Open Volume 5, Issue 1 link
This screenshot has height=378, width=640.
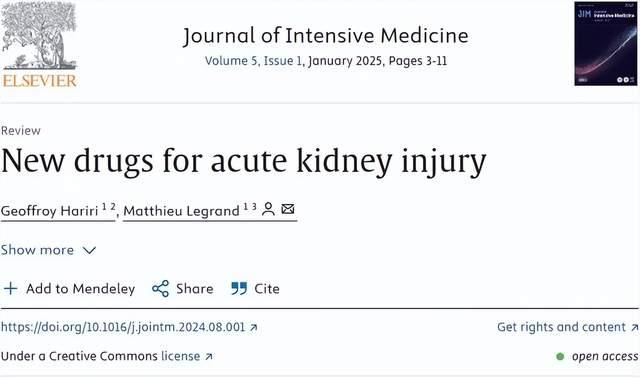pos(253,61)
